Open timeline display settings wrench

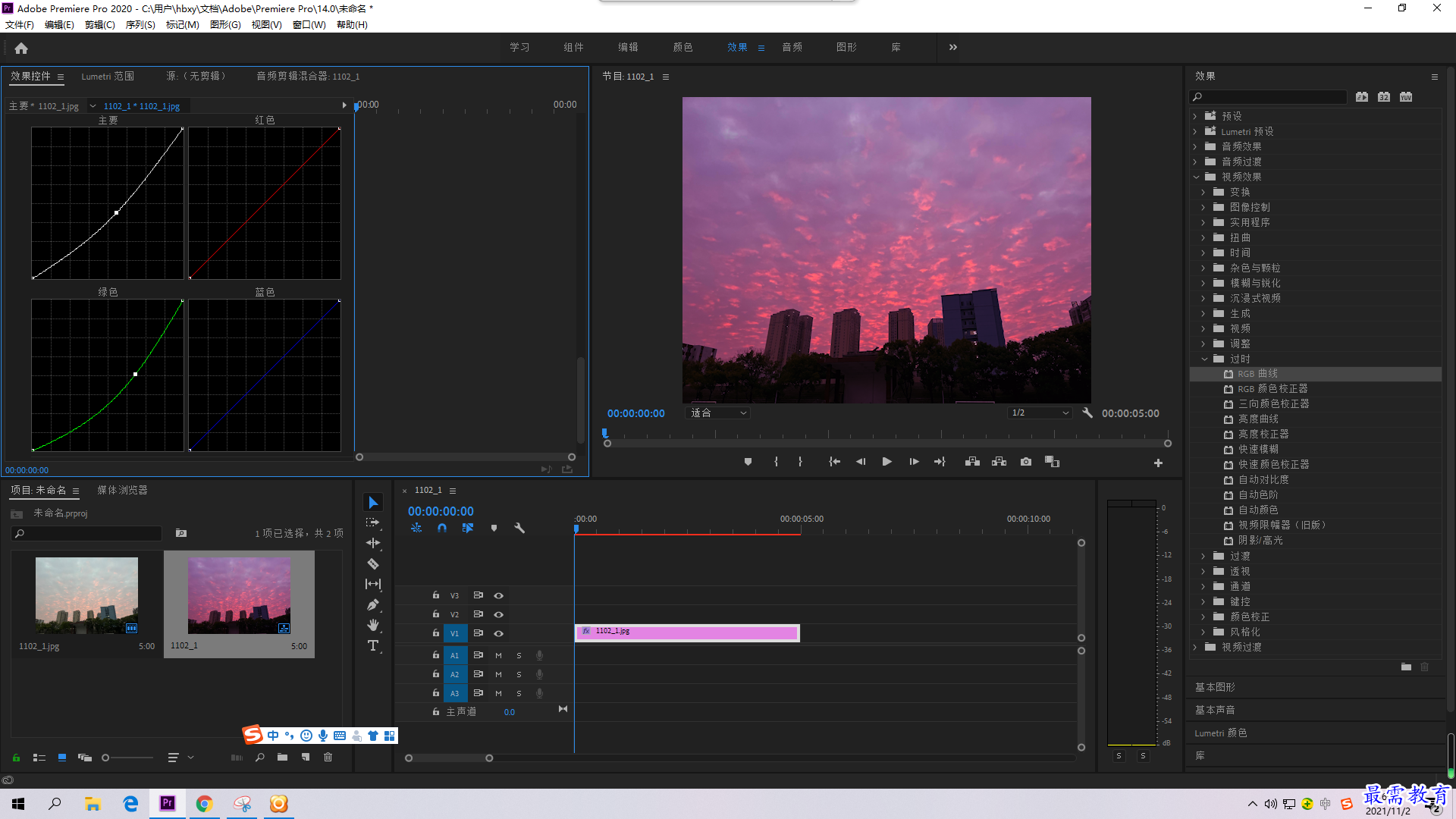(x=519, y=528)
